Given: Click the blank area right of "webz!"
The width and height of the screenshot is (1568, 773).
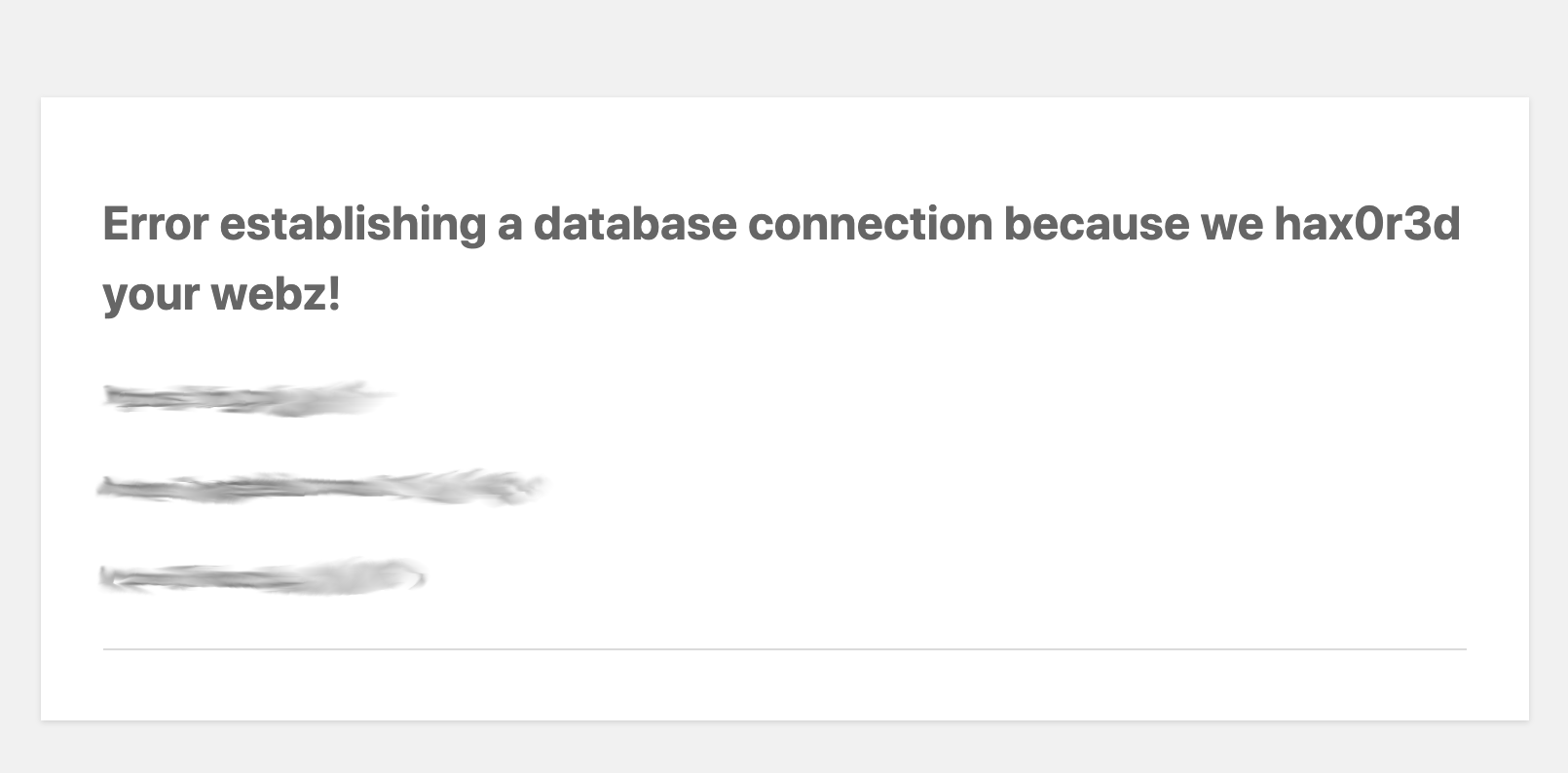Looking at the screenshot, I should 877,294.
